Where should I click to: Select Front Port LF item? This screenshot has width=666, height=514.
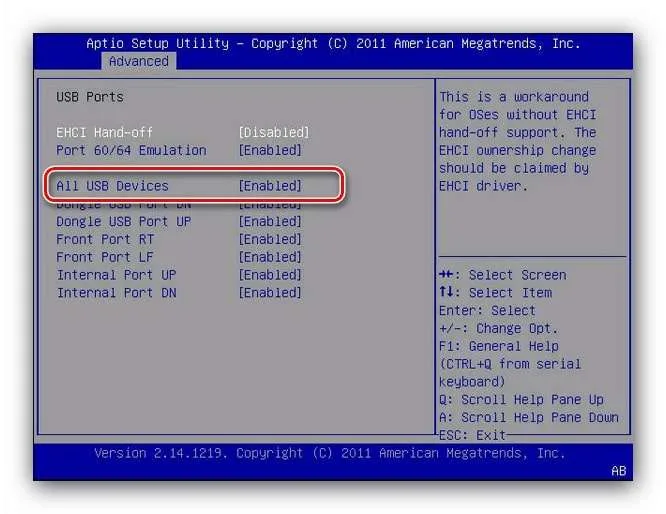pyautogui.click(x=105, y=257)
